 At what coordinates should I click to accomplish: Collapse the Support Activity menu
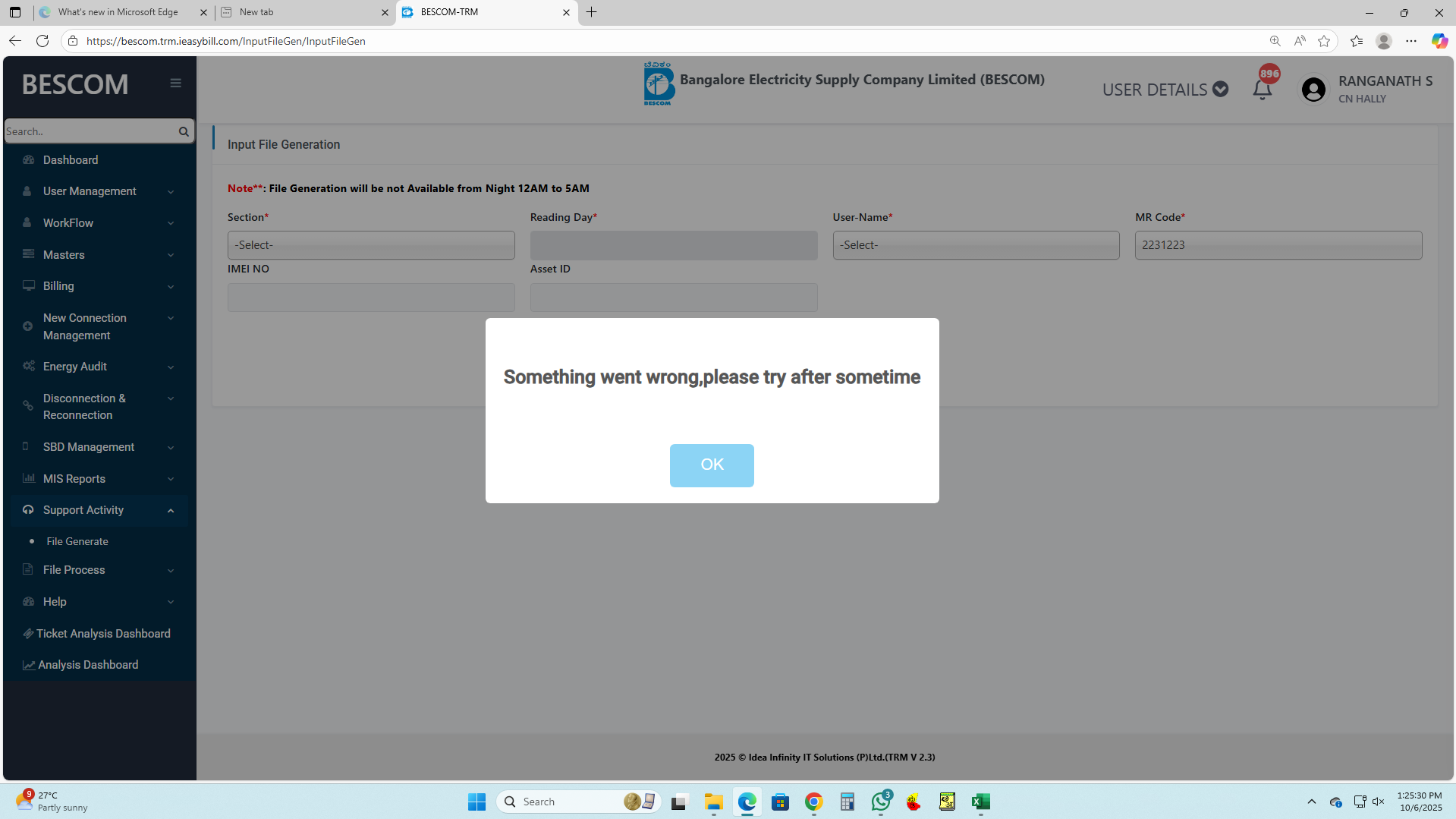tap(99, 510)
